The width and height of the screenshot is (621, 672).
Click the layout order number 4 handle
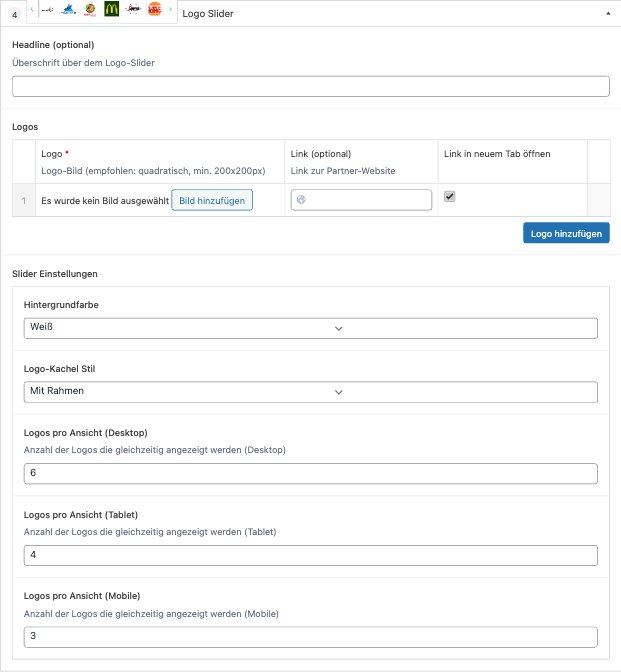(x=14, y=14)
